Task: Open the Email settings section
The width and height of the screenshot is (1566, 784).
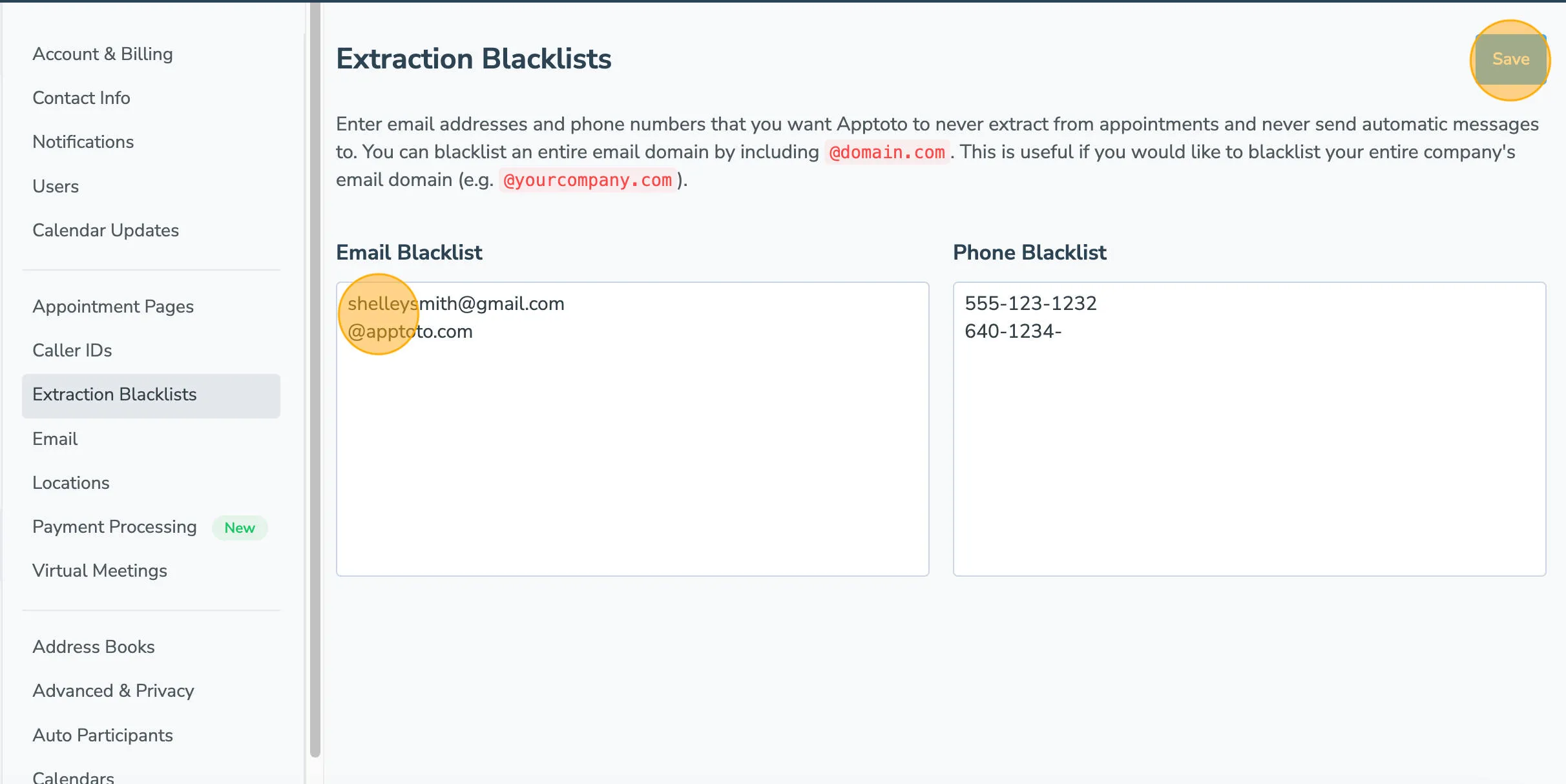Action: click(55, 438)
